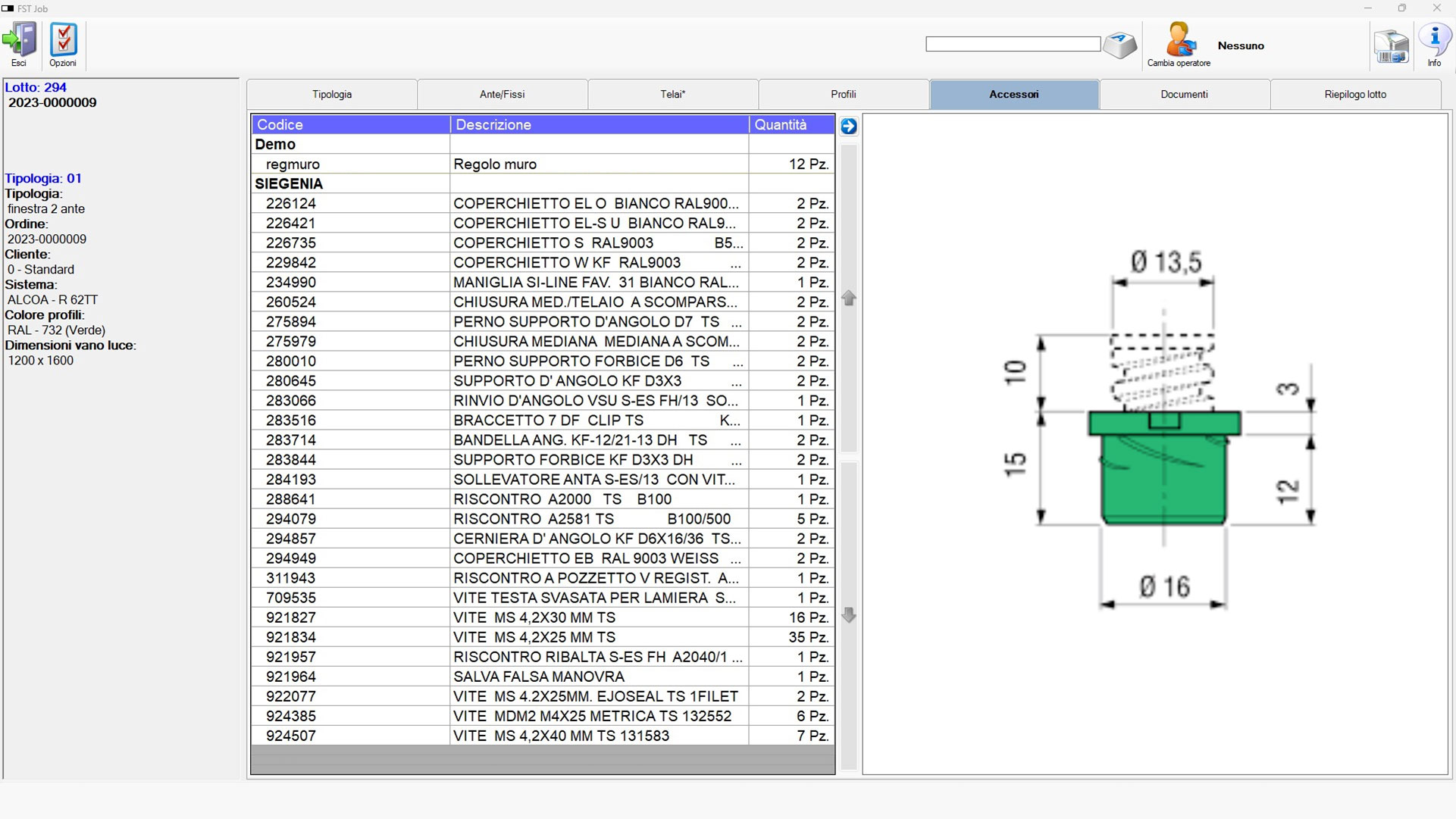Click the RAL - 732 (Verde) colour value
Viewport: 1456px width, 819px height.
(56, 330)
